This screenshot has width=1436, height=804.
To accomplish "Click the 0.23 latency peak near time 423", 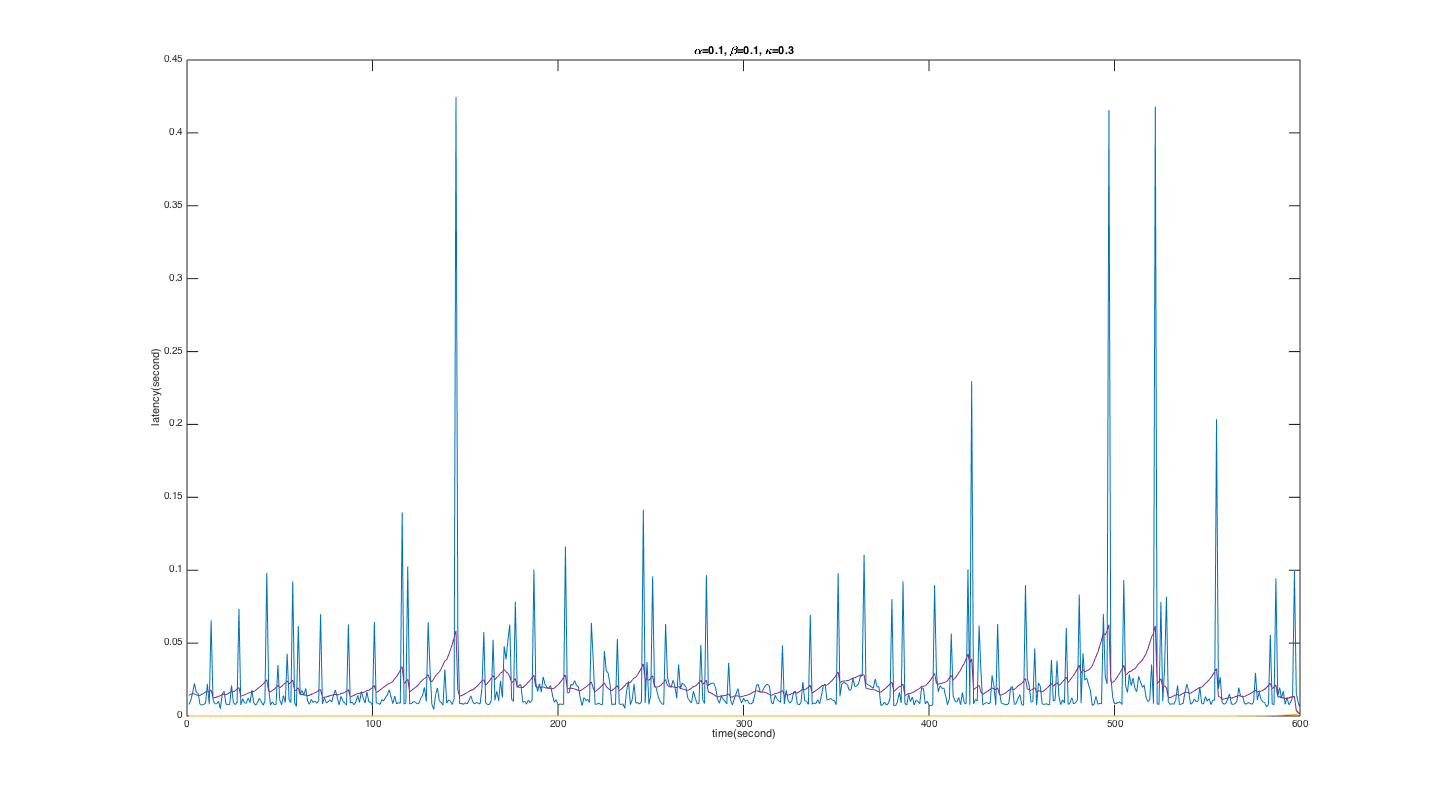I will 971,382.
